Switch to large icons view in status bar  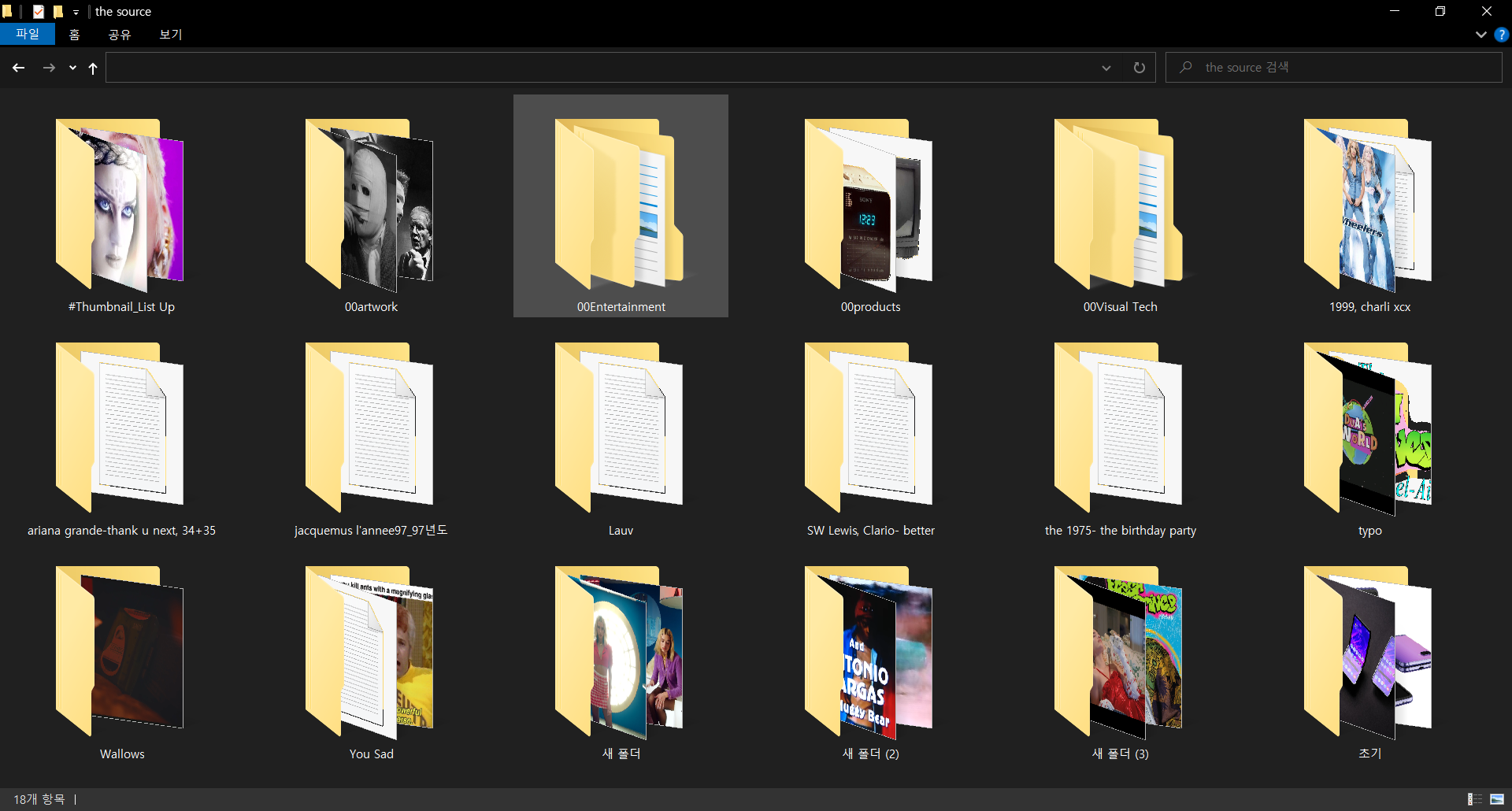[1497, 799]
